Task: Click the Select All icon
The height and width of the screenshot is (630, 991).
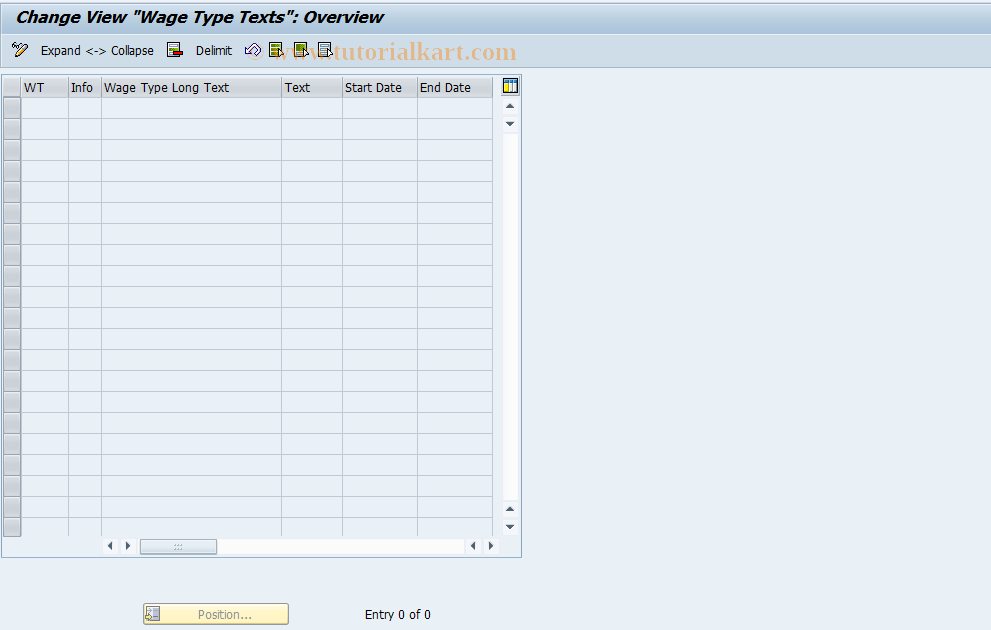Action: pyautogui.click(x=276, y=50)
